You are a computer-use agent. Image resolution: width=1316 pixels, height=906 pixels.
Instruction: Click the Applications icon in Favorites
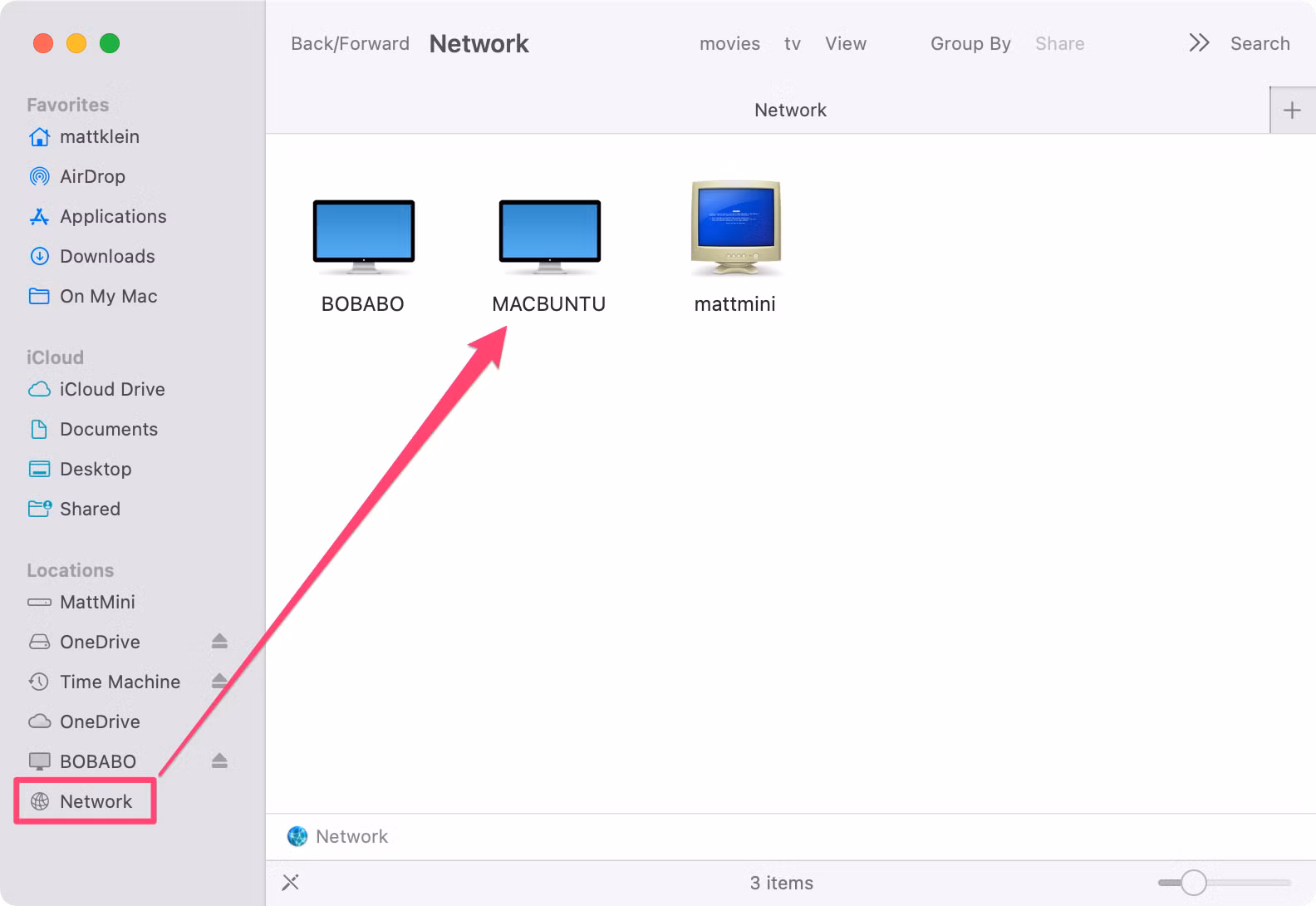tap(39, 217)
